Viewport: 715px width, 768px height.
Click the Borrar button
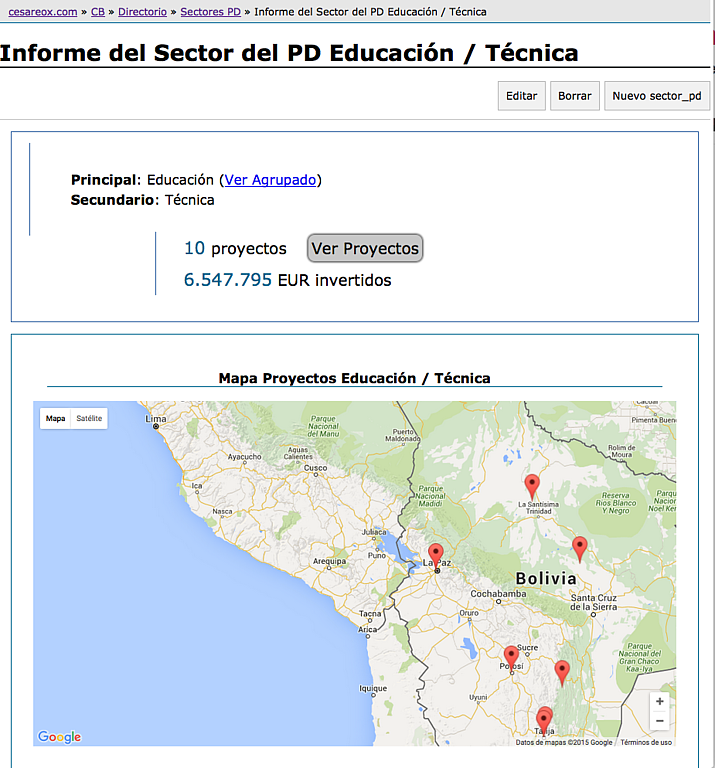pyautogui.click(x=575, y=96)
